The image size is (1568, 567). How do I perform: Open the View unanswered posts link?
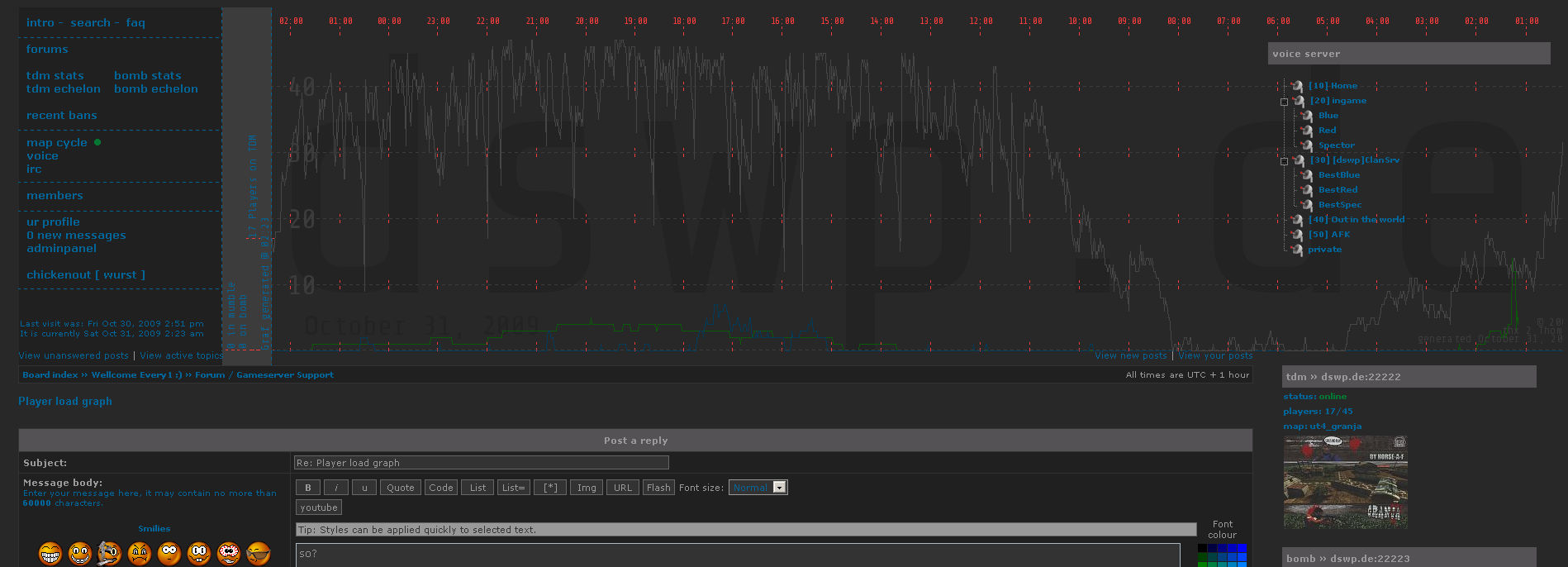pyautogui.click(x=74, y=355)
